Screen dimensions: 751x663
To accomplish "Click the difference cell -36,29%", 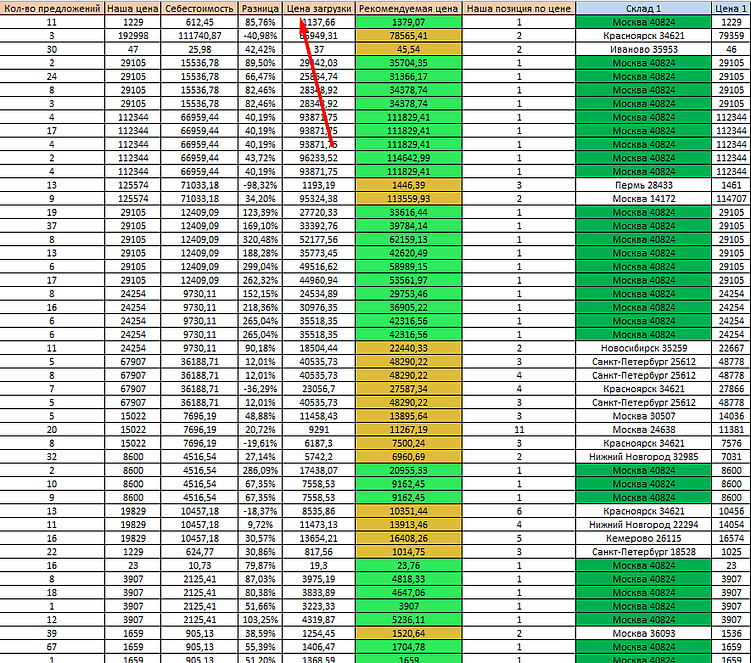I will click(260, 389).
